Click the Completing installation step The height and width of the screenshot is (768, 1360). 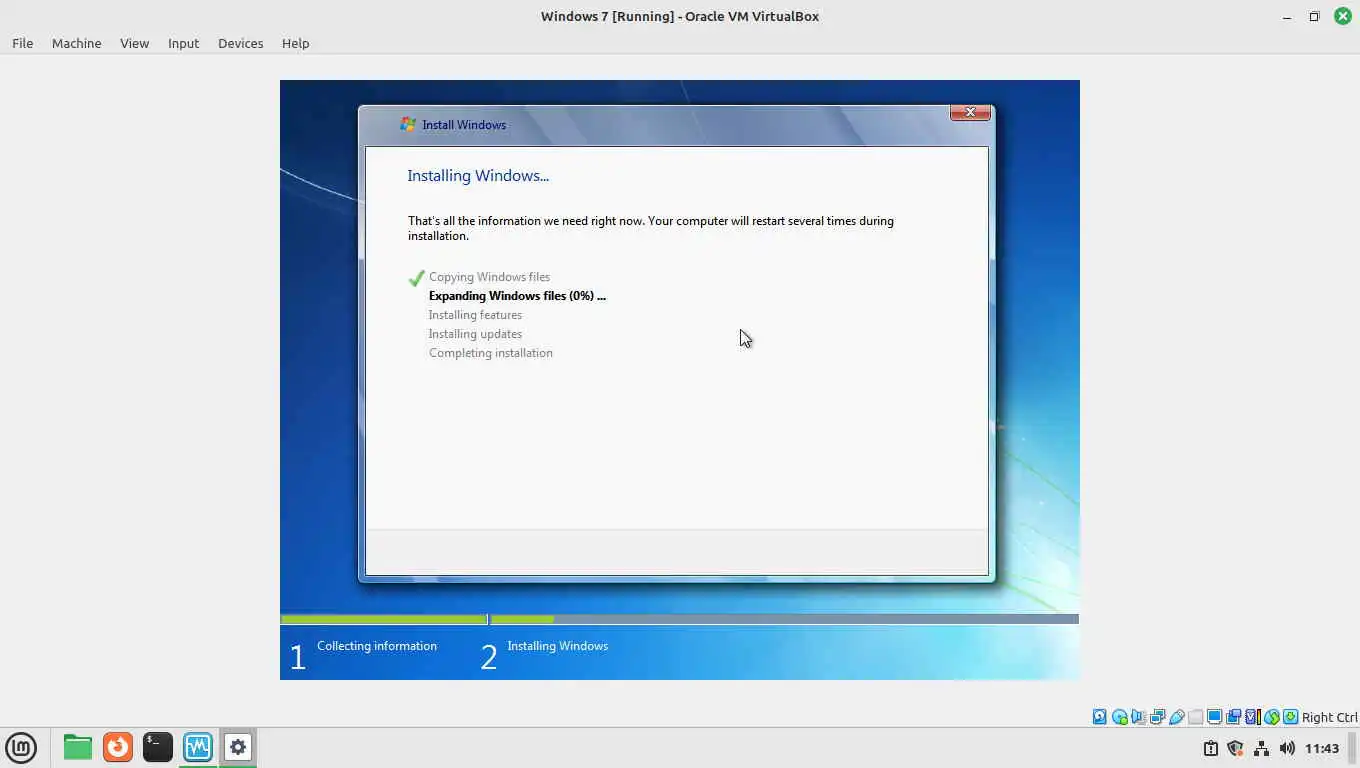click(x=490, y=353)
